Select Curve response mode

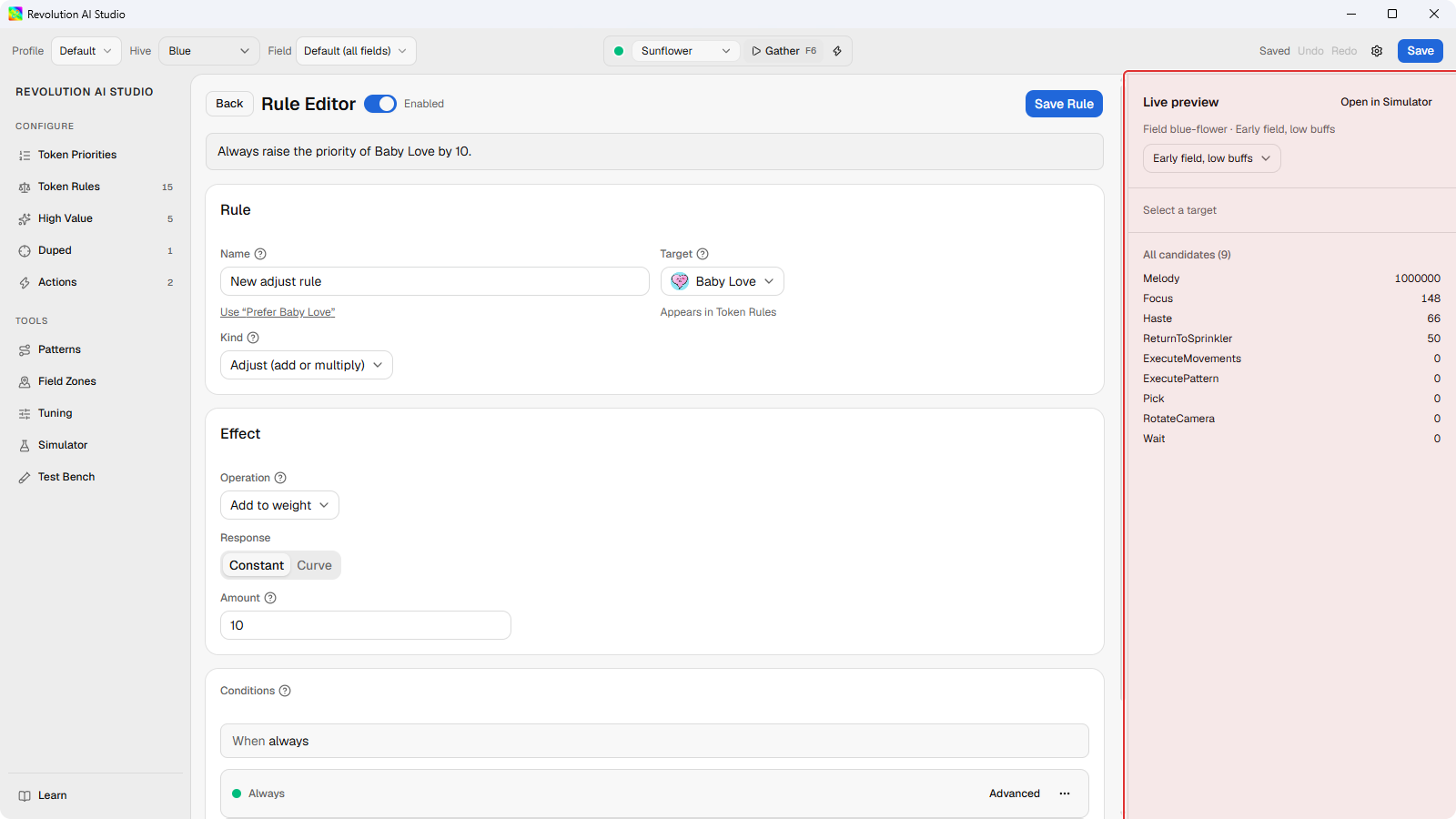314,565
